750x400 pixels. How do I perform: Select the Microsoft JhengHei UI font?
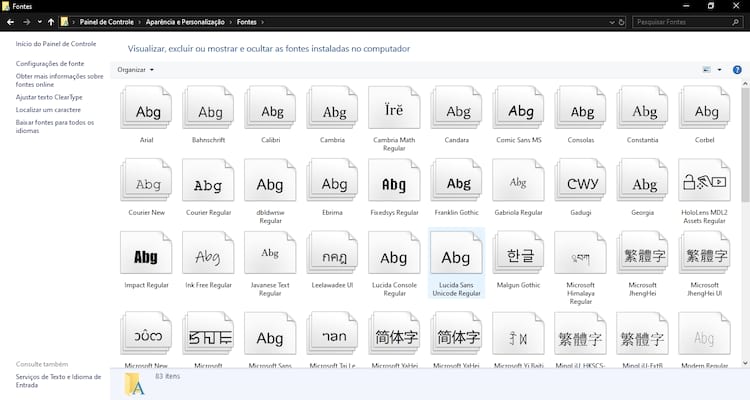coord(705,253)
